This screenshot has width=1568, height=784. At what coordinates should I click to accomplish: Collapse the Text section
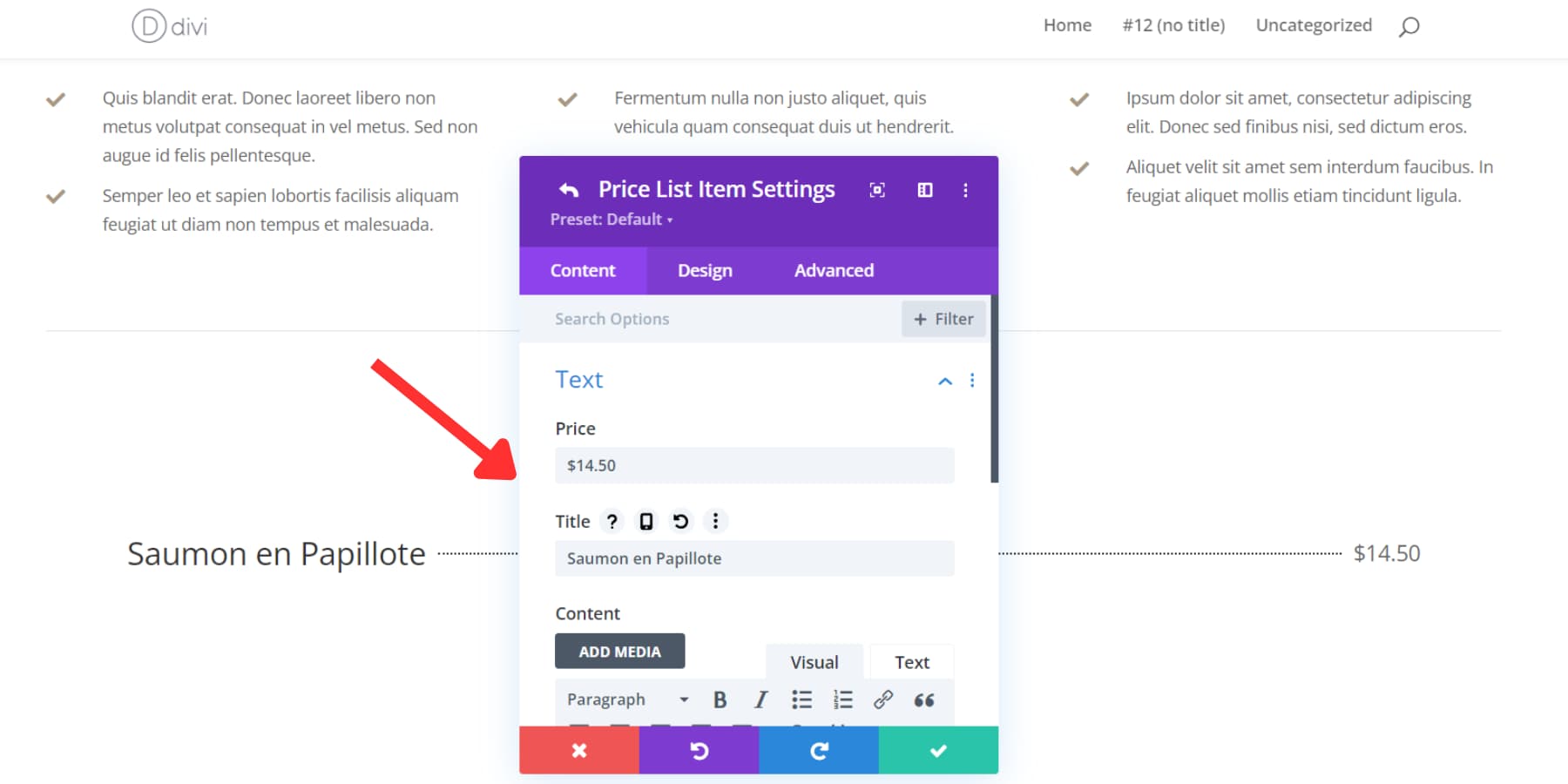click(x=945, y=381)
